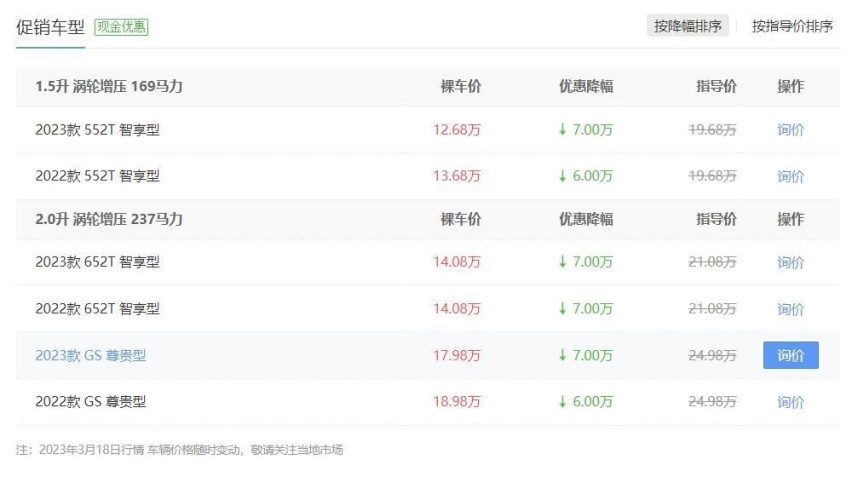
Task: Click 优惠降幅 header in 2.0升 section
Action: pyautogui.click(x=586, y=219)
